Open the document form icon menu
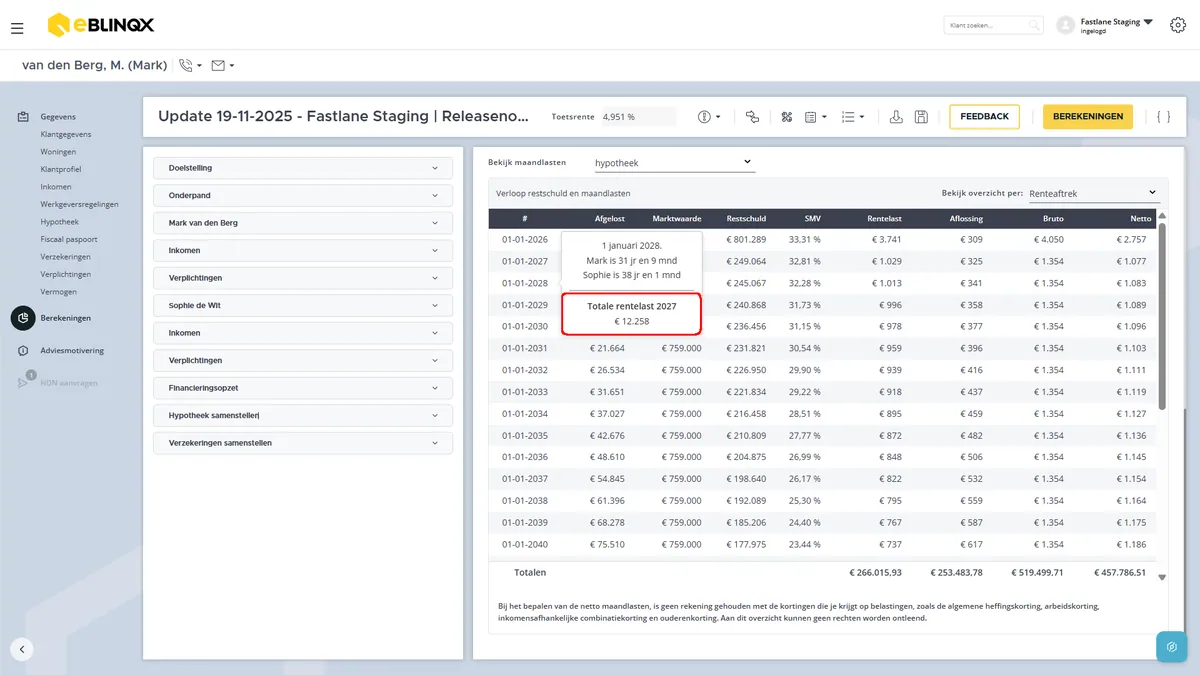Image resolution: width=1200 pixels, height=675 pixels. click(816, 117)
